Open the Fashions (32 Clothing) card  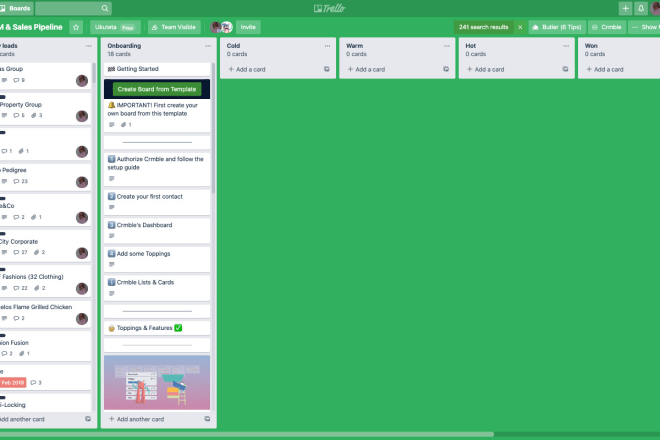(x=44, y=280)
